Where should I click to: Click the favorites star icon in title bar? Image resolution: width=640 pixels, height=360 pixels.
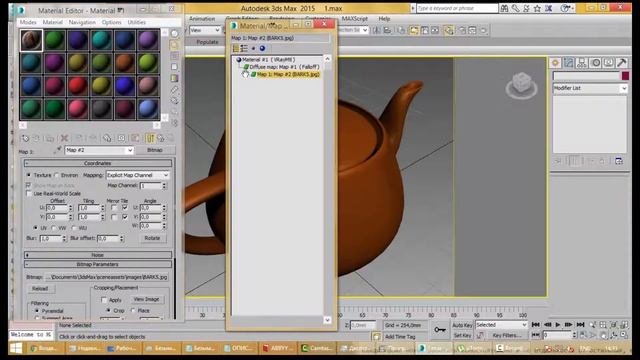pyautogui.click(x=537, y=8)
